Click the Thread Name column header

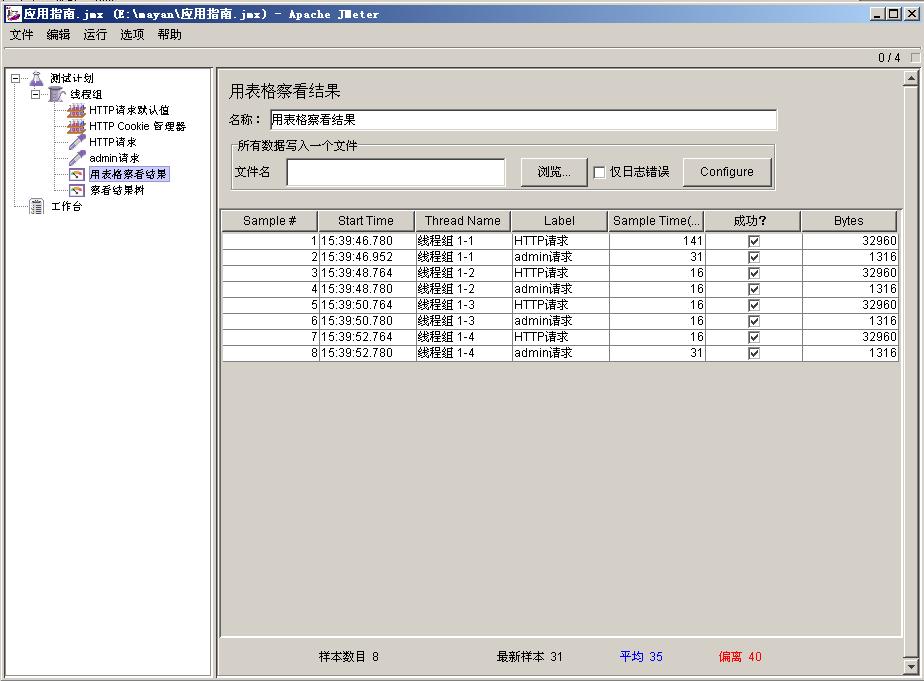463,221
